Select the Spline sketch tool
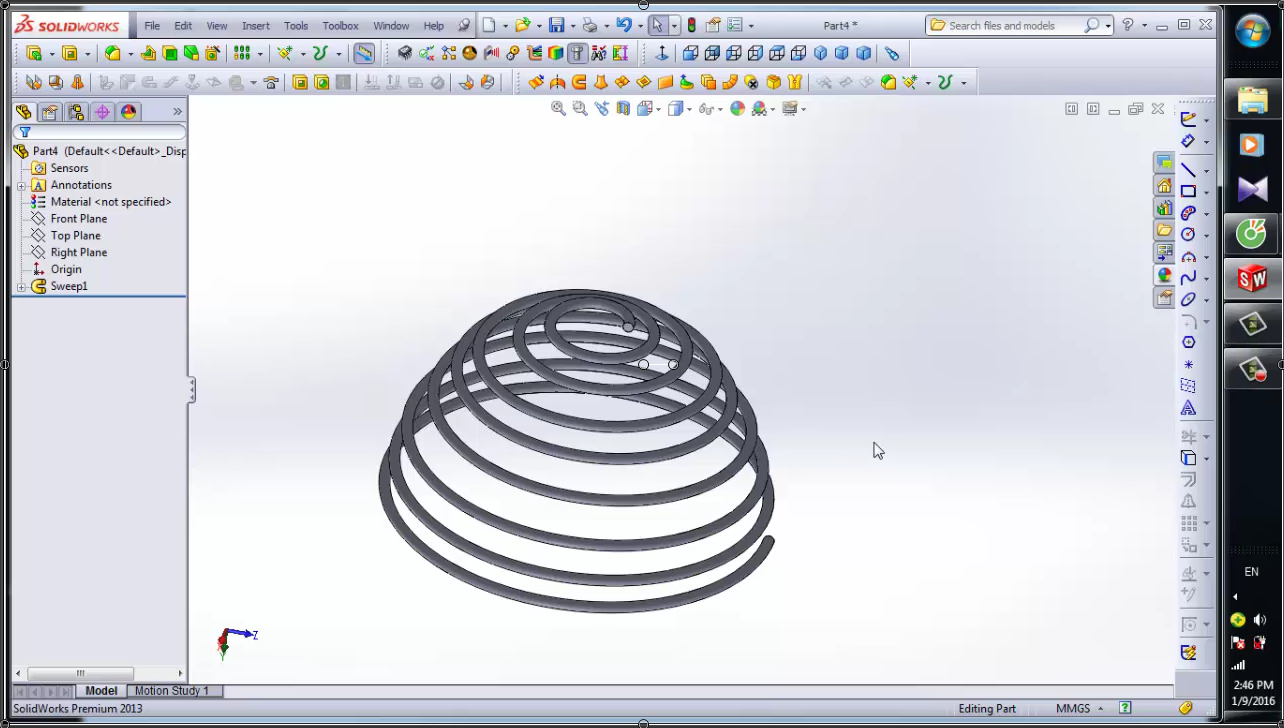Viewport: 1284px width, 728px height. click(x=1188, y=278)
